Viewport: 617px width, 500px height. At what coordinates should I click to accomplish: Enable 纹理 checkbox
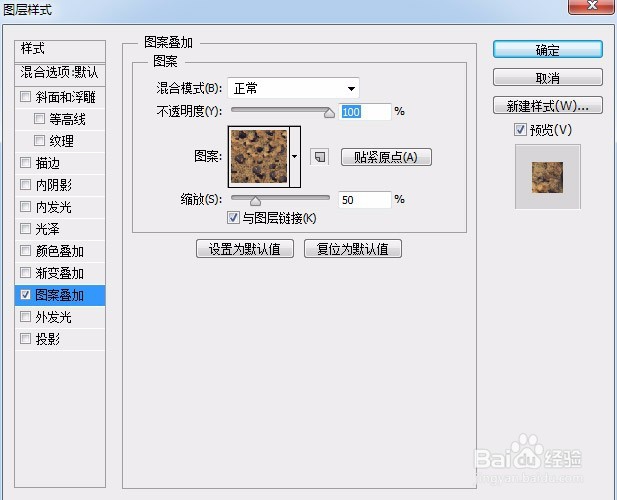pos(39,140)
